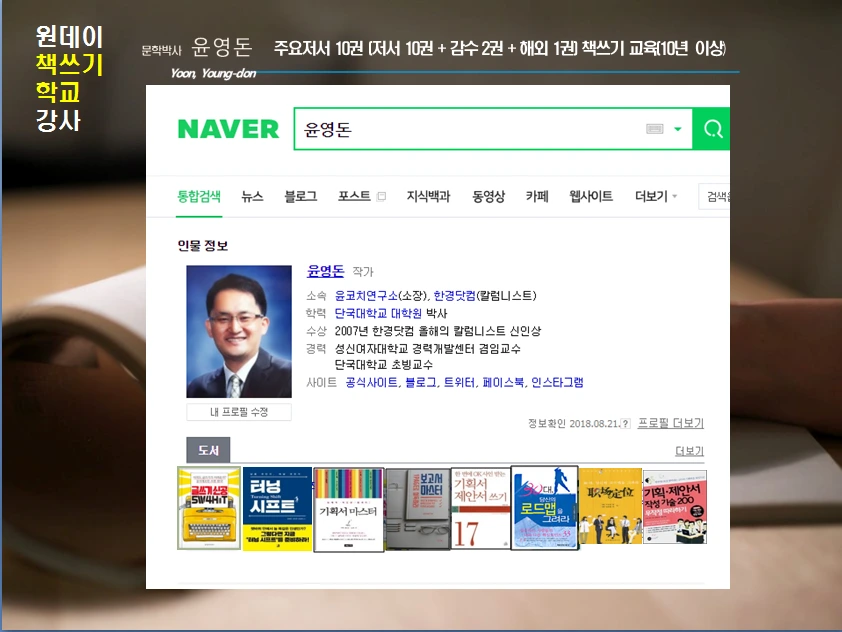The height and width of the screenshot is (632, 842).
Task: Switch to the 웹사이트 tab
Action: coord(591,197)
